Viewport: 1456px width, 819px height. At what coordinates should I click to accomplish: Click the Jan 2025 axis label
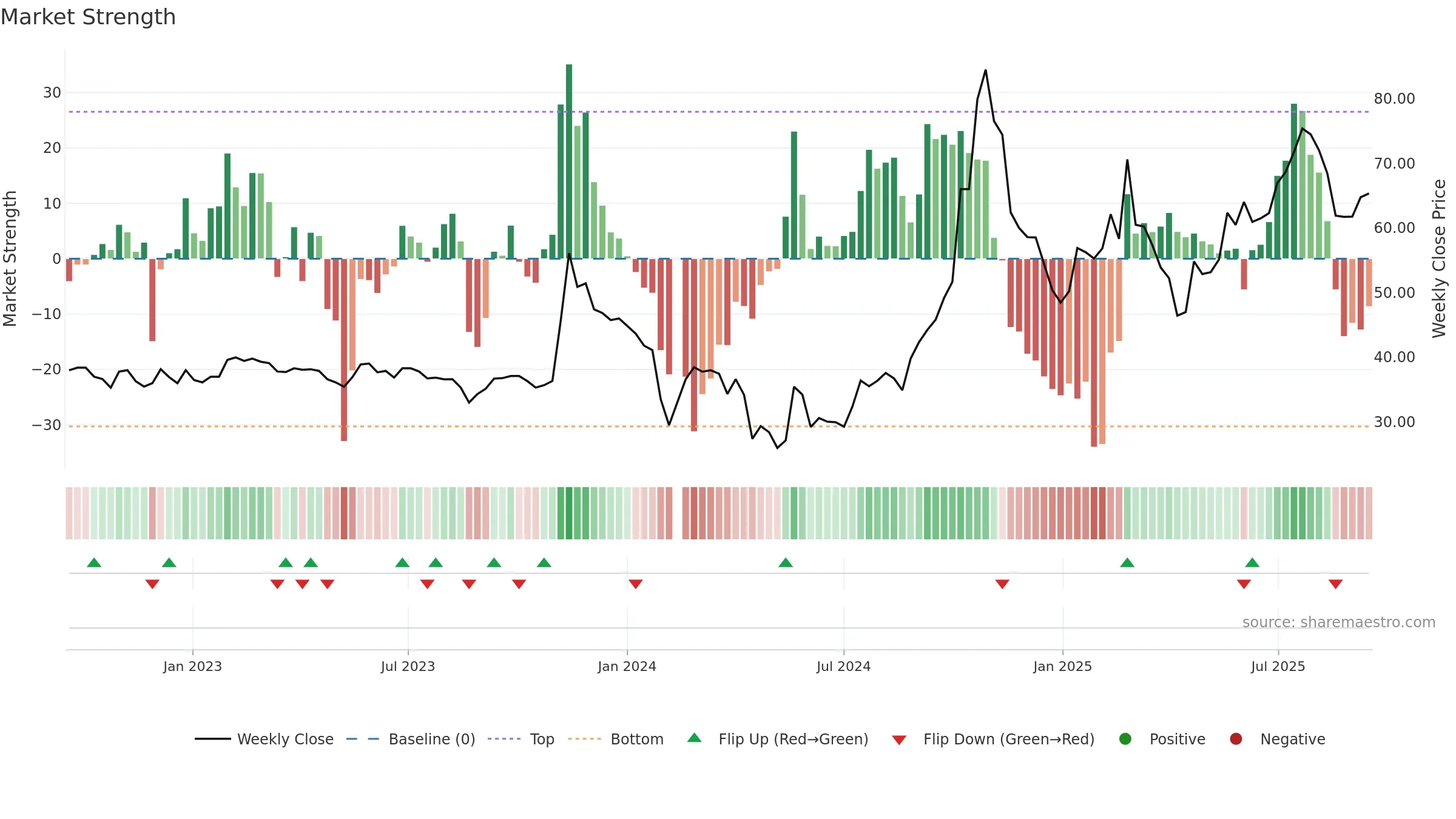1062,666
